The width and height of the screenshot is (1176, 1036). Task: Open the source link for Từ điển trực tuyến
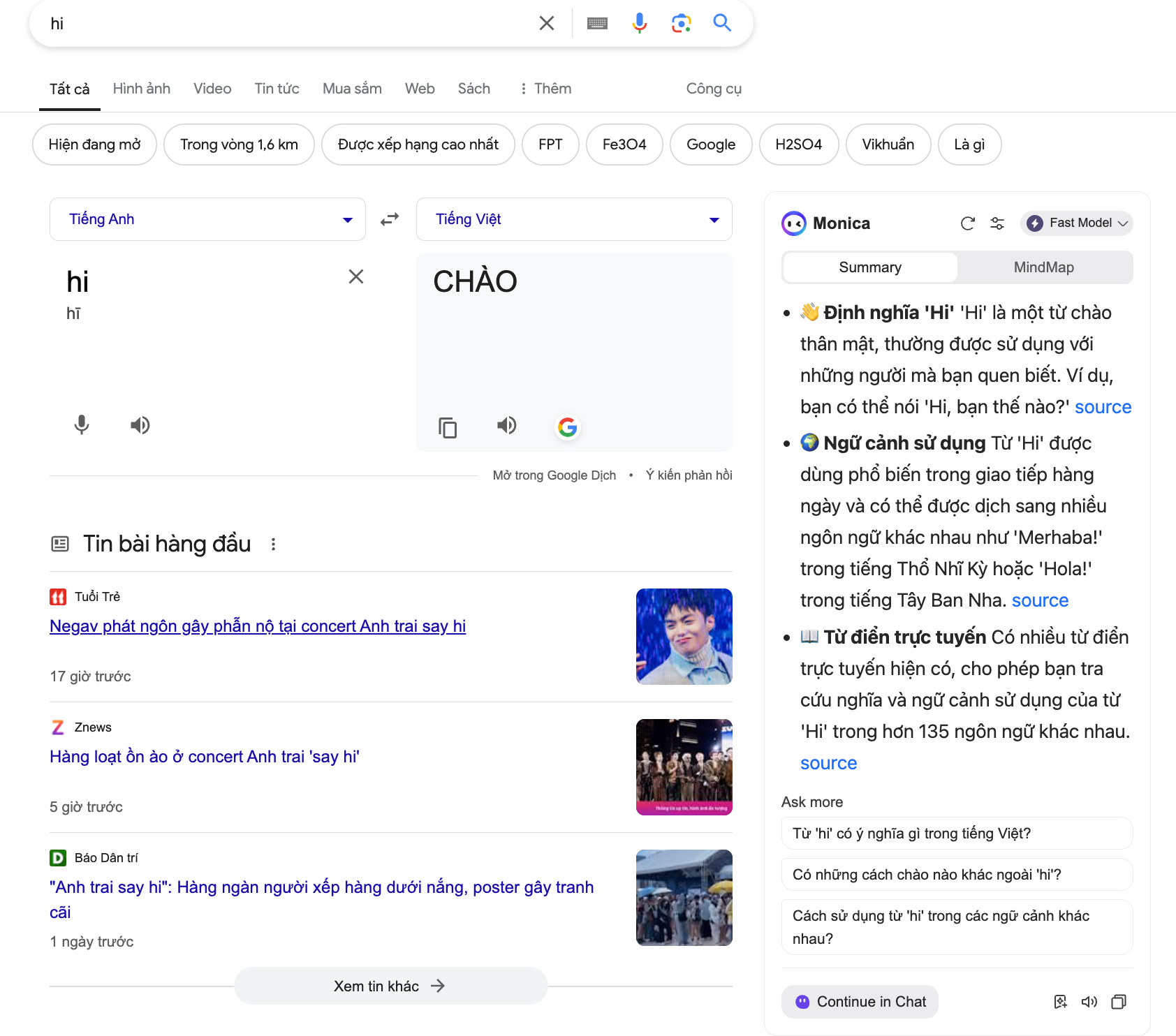(828, 763)
